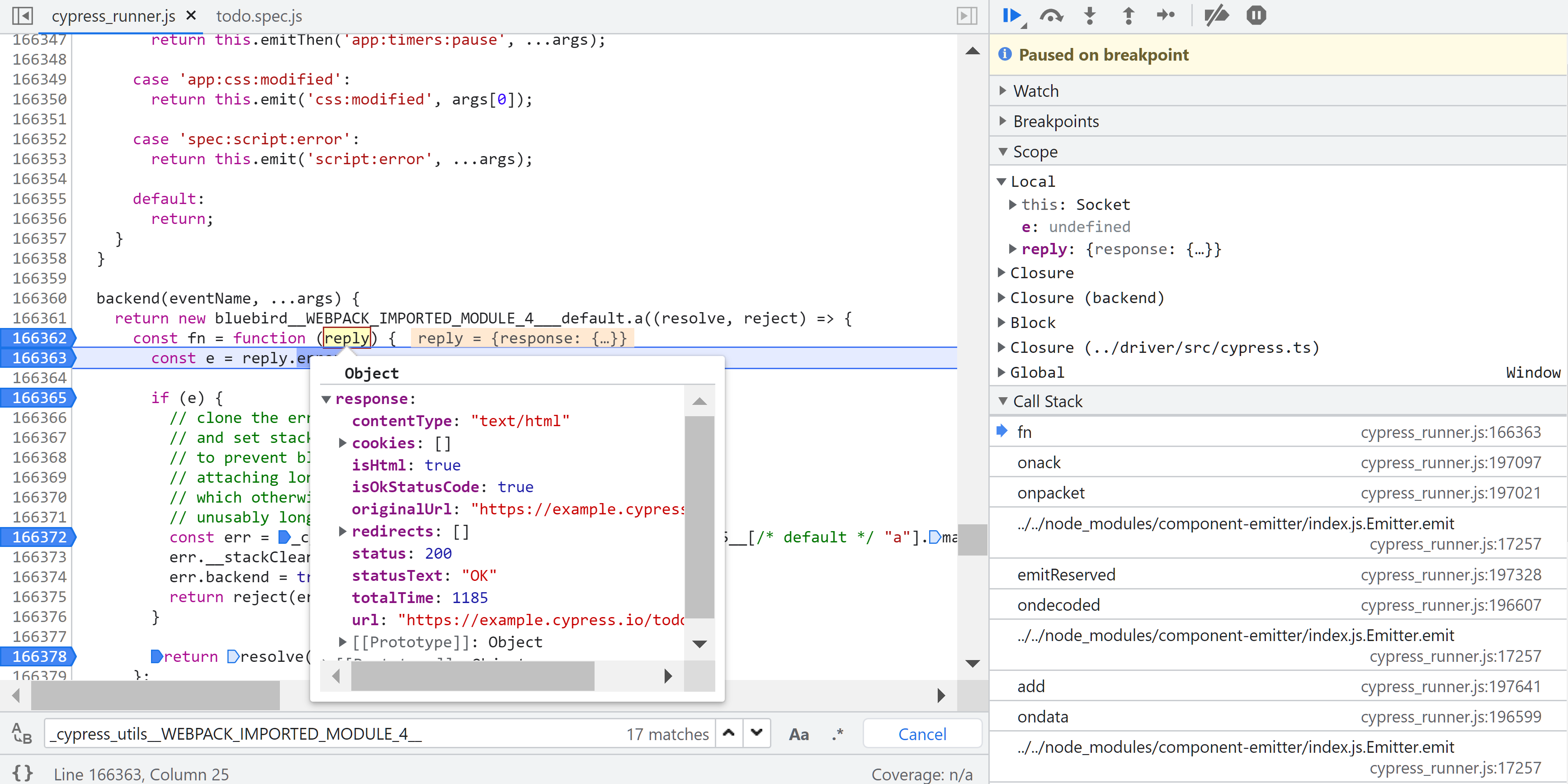Image resolution: width=1568 pixels, height=784 pixels.
Task: Click the Step button
Action: coord(1165,15)
